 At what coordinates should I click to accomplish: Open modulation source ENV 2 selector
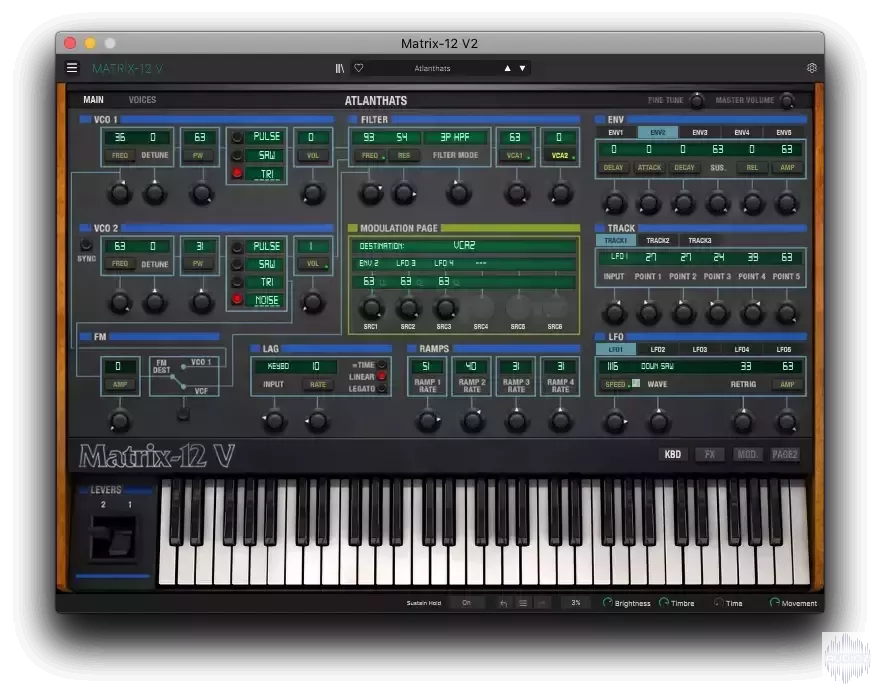(369, 263)
